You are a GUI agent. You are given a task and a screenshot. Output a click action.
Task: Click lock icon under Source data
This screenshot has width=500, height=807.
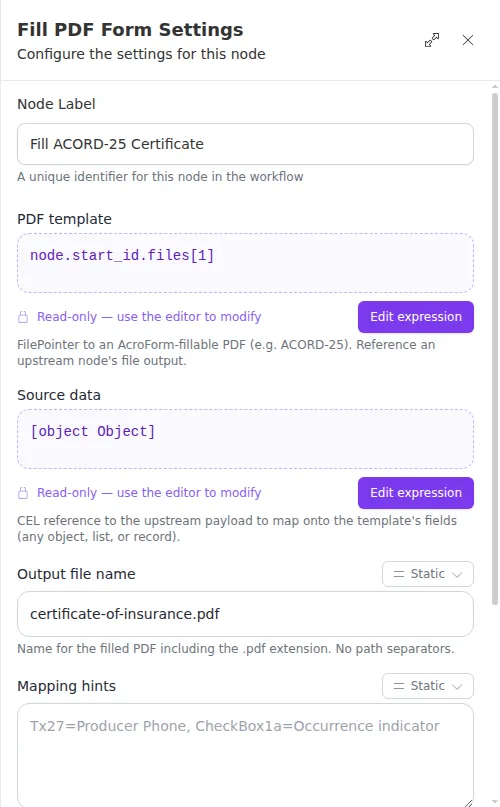[23, 493]
